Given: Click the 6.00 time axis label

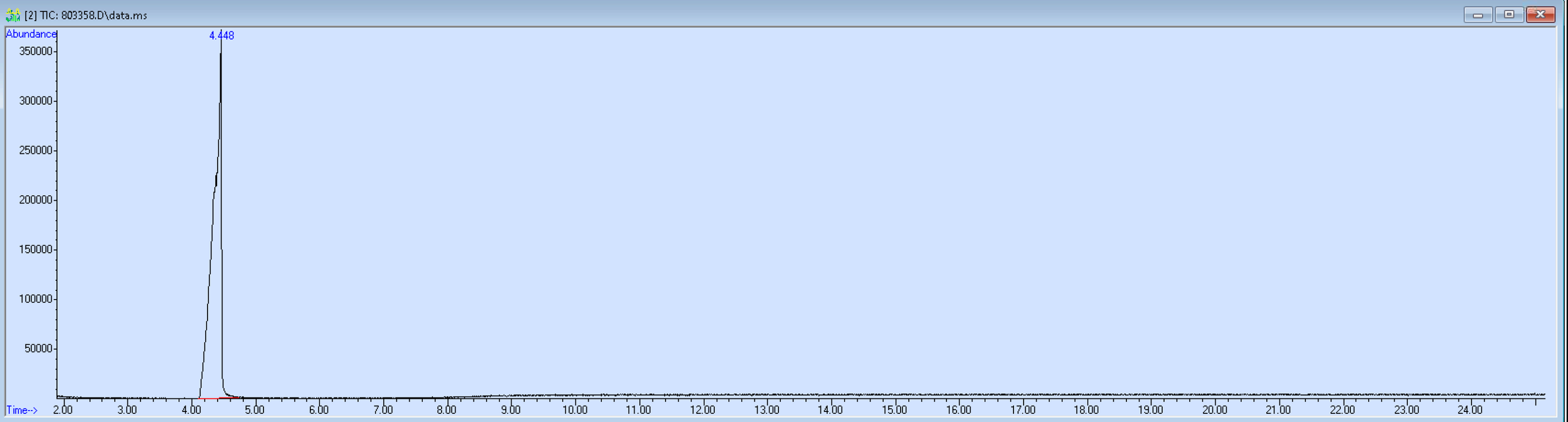Looking at the screenshot, I should pyautogui.click(x=319, y=410).
